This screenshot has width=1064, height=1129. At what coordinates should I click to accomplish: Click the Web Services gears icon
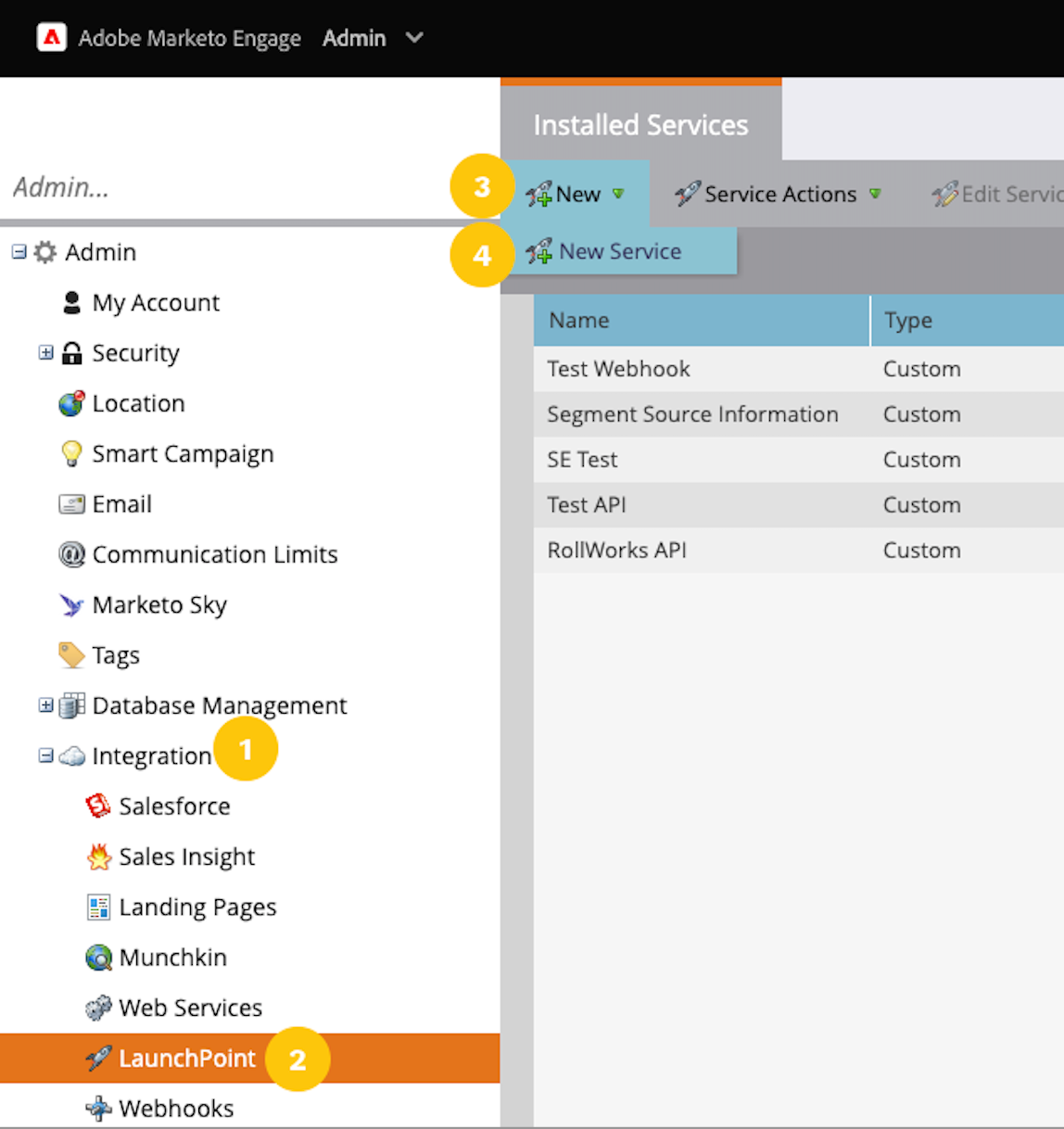pos(98,1008)
